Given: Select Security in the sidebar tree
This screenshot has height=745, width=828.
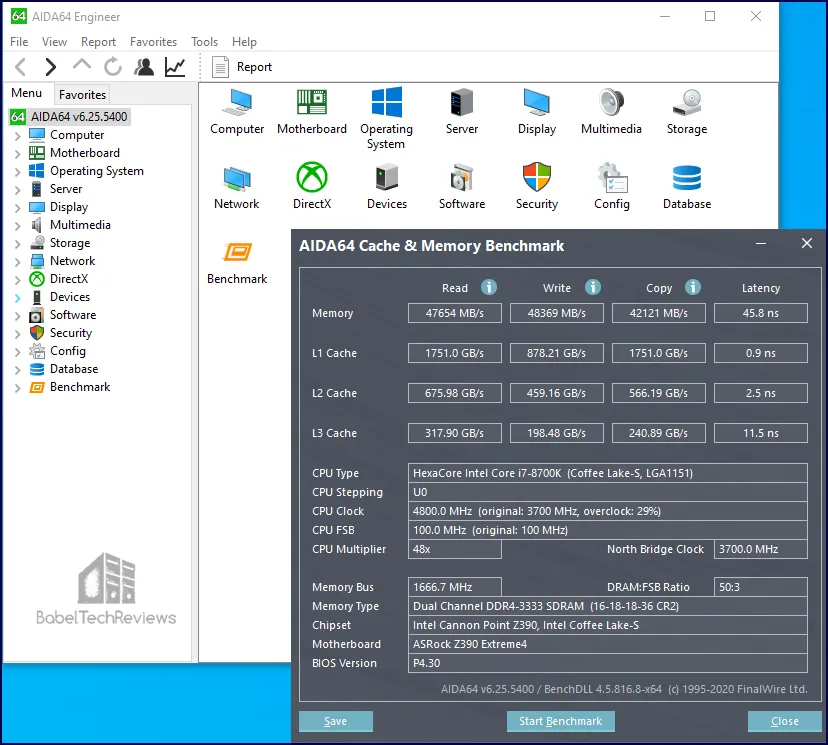Looking at the screenshot, I should tap(71, 333).
